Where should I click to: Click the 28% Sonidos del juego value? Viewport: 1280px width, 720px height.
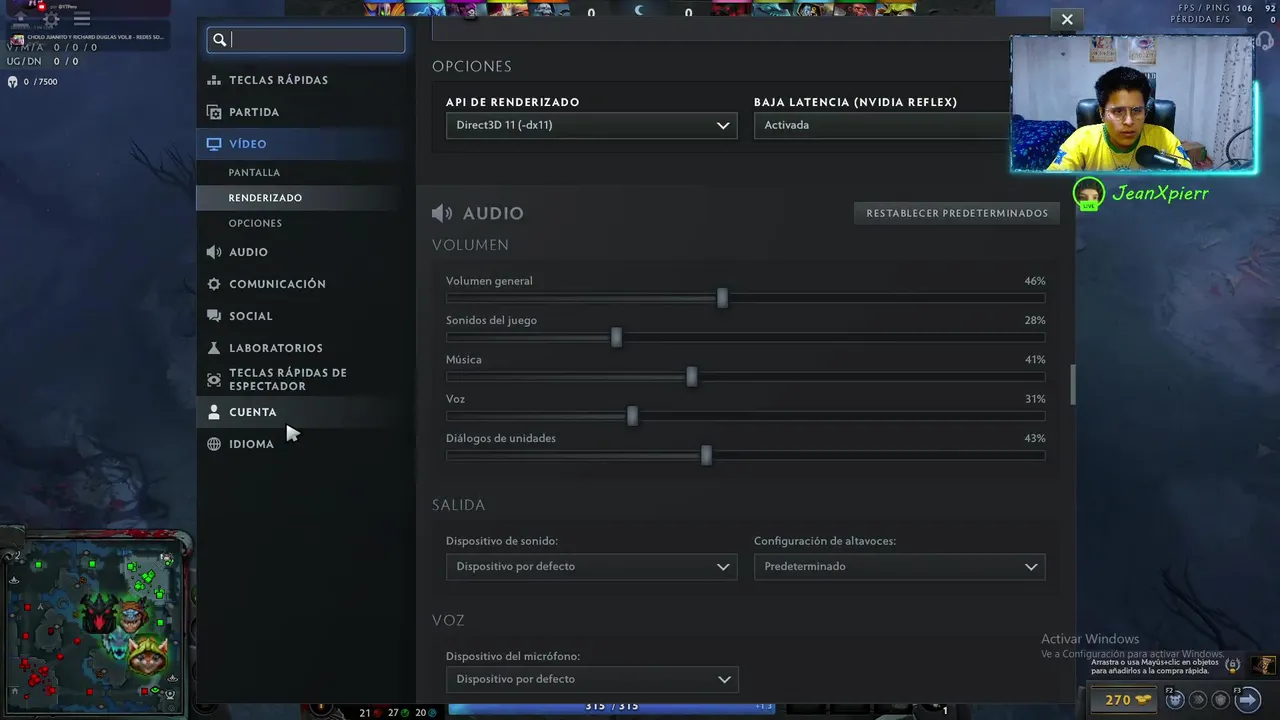click(1034, 320)
